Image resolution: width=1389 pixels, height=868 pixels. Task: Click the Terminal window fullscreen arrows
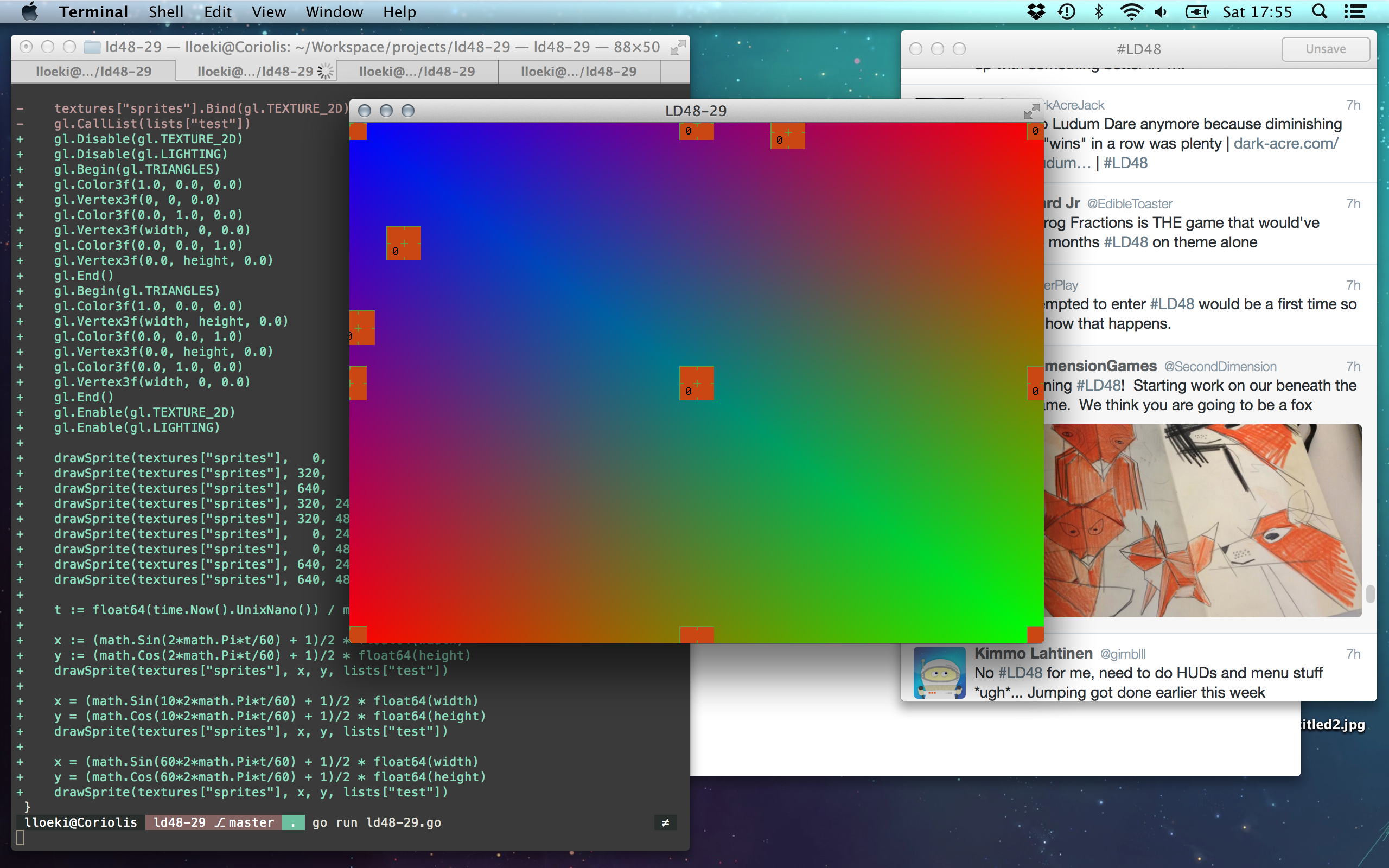pyautogui.click(x=678, y=47)
